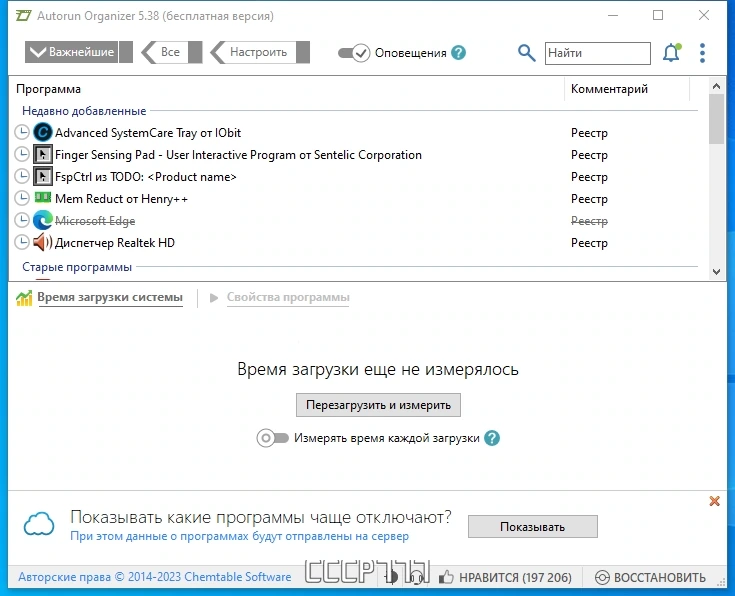Click the delay clock icon for Advanced SystemCare Tray
This screenshot has width=735, height=596.
[22, 133]
